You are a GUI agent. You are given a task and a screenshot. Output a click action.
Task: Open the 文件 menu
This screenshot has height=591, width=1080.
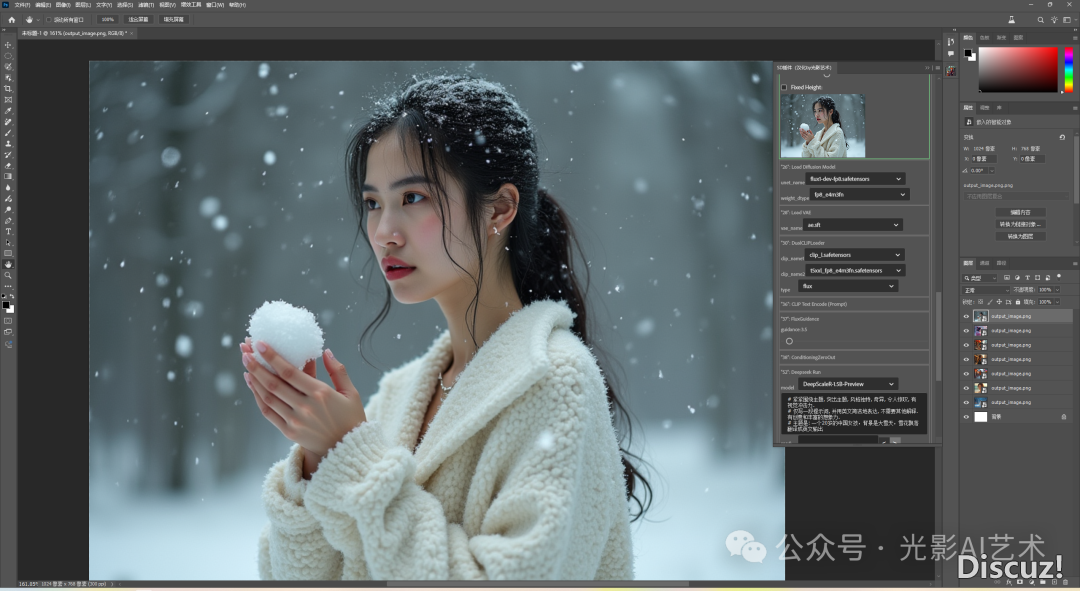pyautogui.click(x=22, y=5)
